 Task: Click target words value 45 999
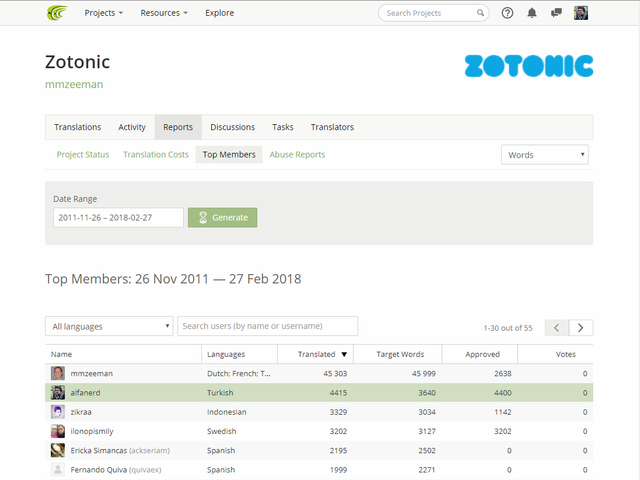point(424,373)
